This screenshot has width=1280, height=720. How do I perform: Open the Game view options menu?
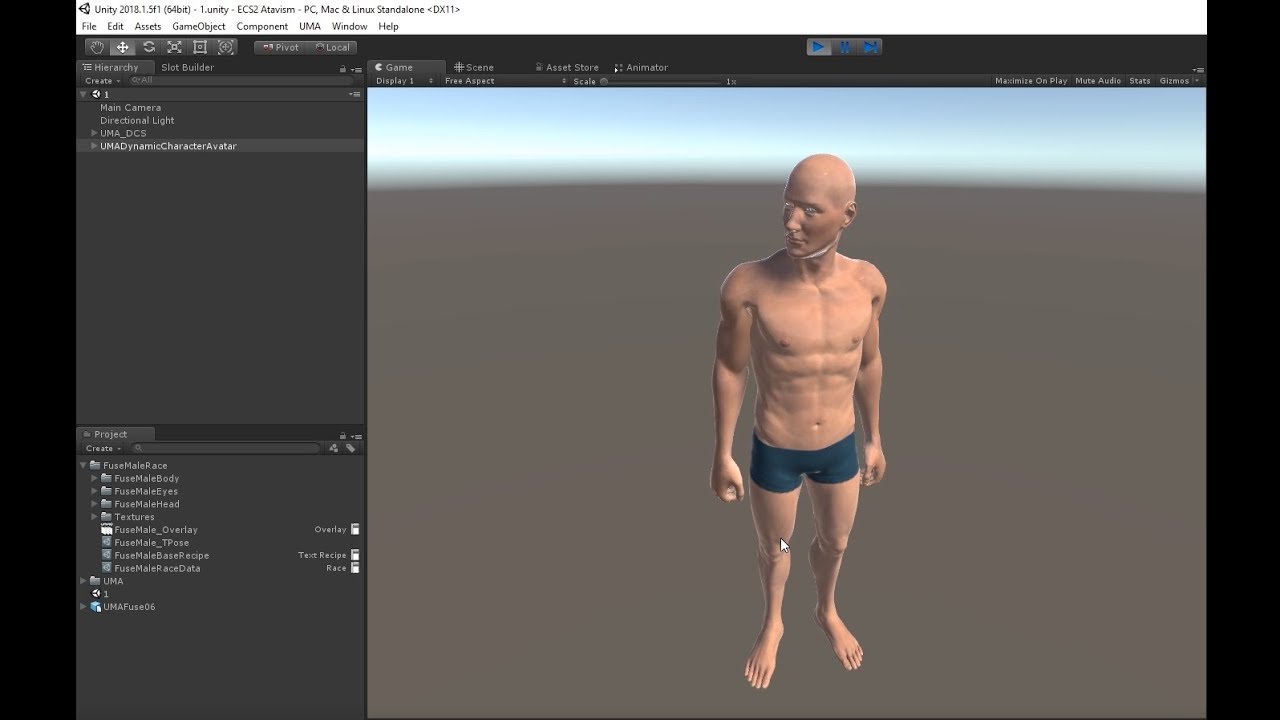(x=1198, y=69)
